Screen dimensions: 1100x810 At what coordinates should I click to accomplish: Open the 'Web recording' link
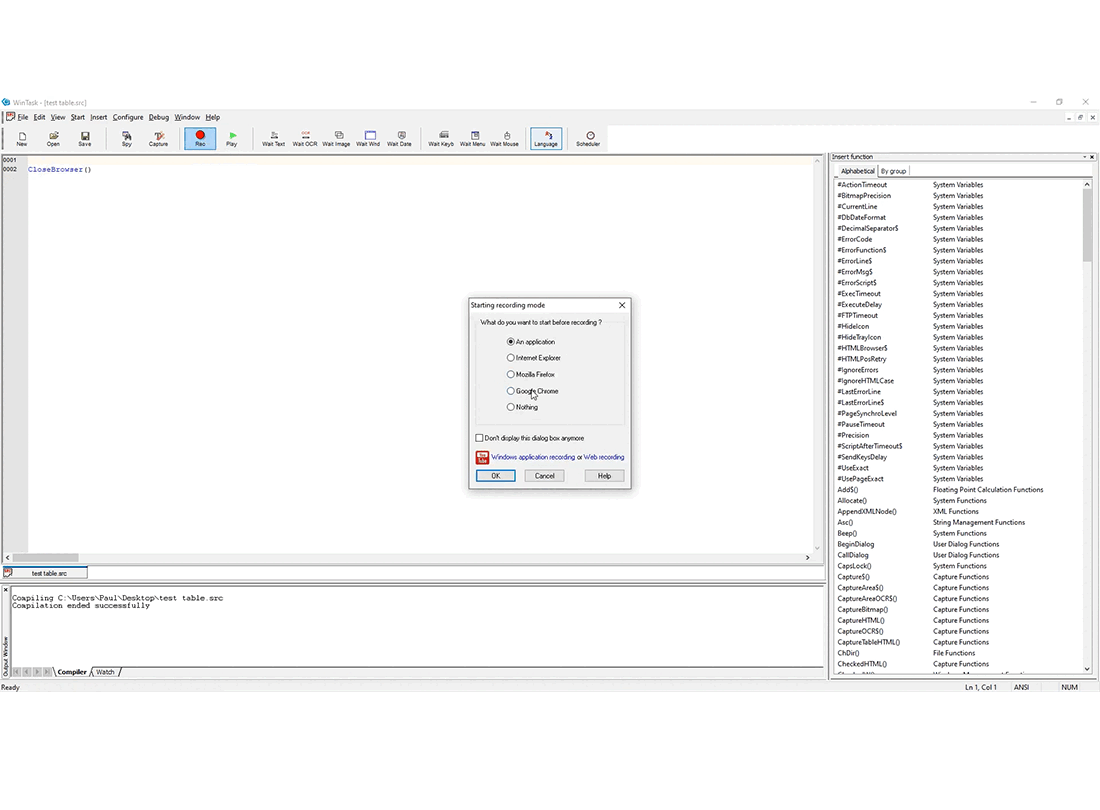[603, 457]
